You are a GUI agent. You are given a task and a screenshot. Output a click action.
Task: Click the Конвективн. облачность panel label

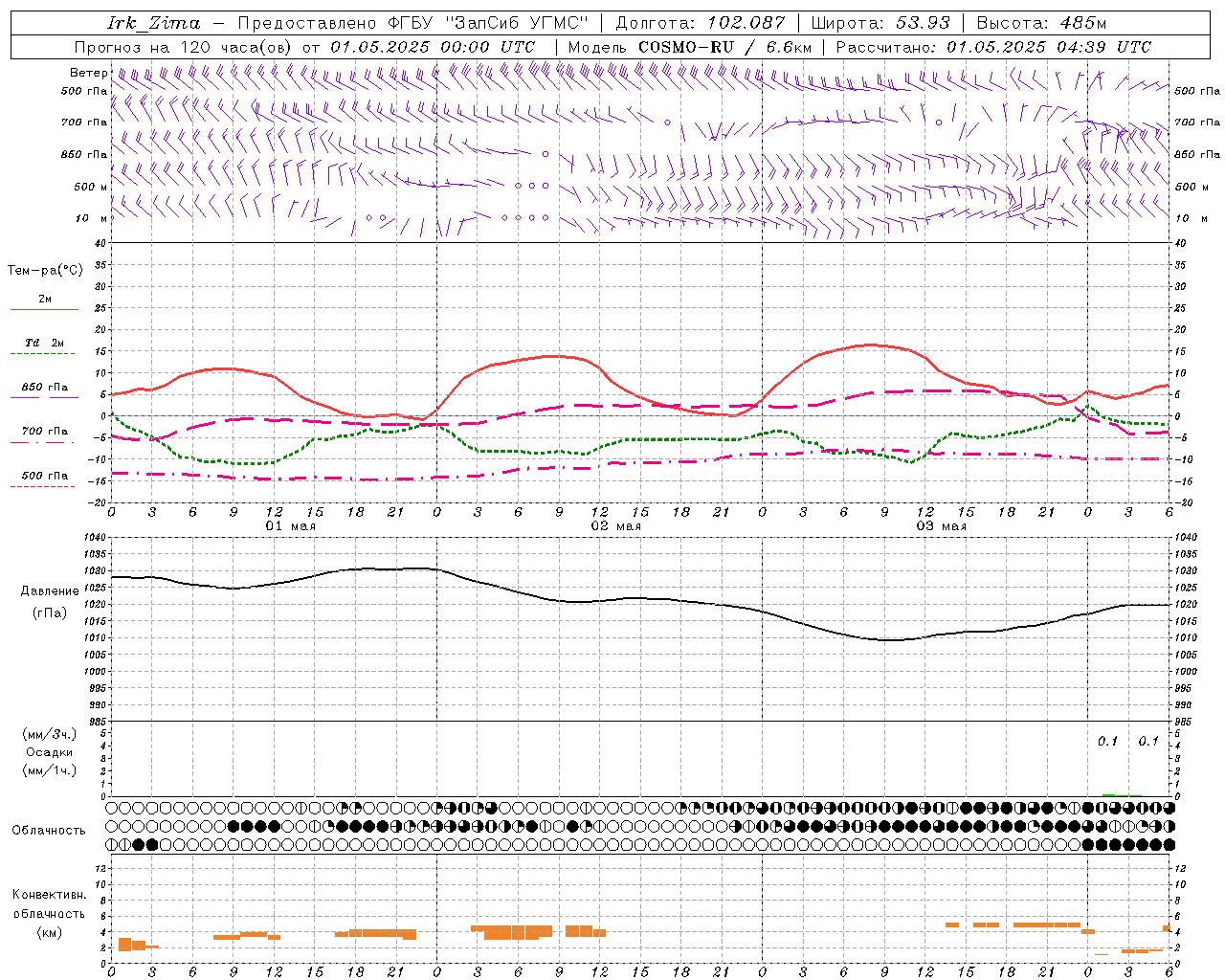click(x=49, y=904)
